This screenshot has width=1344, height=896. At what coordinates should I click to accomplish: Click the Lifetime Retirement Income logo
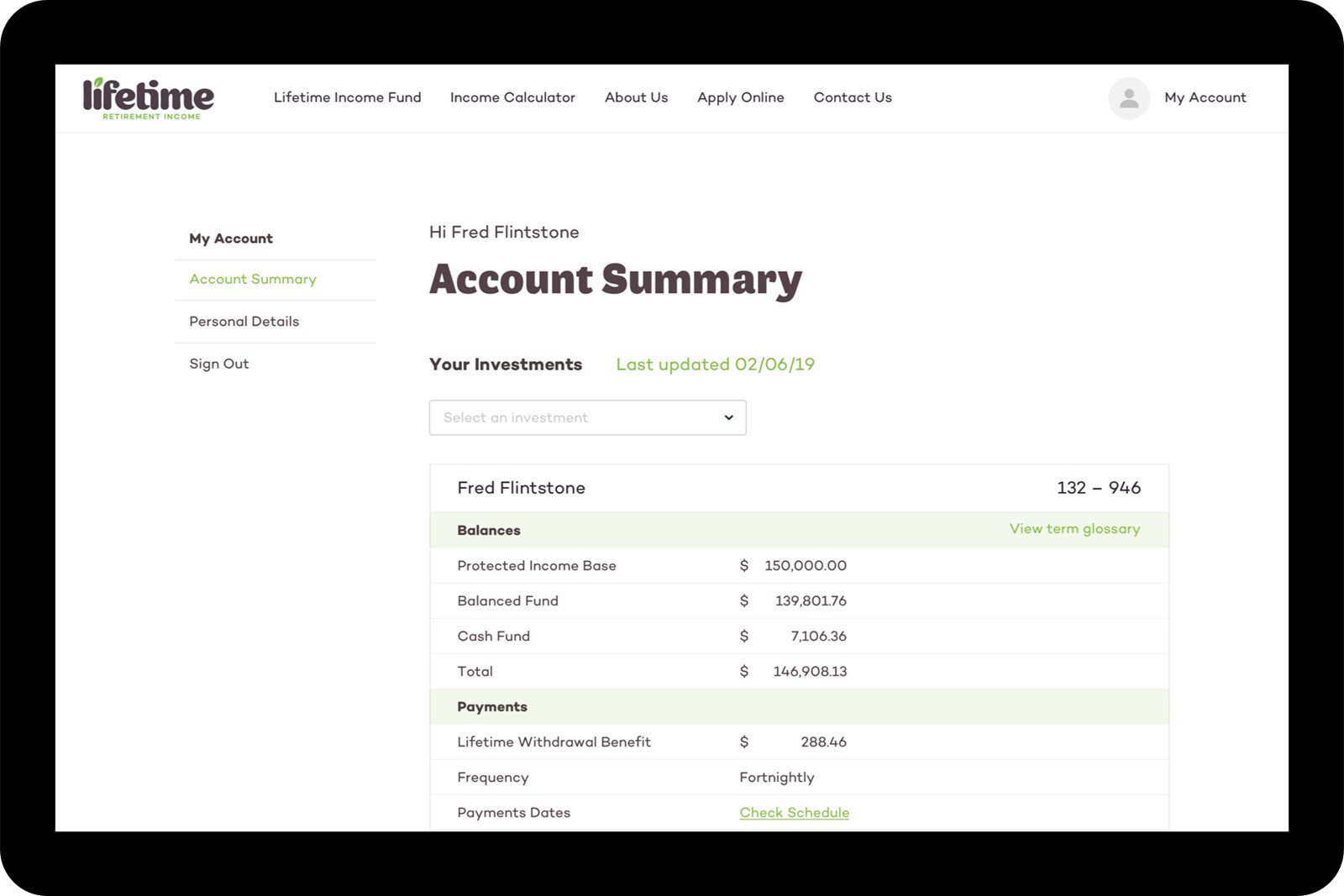(x=149, y=98)
